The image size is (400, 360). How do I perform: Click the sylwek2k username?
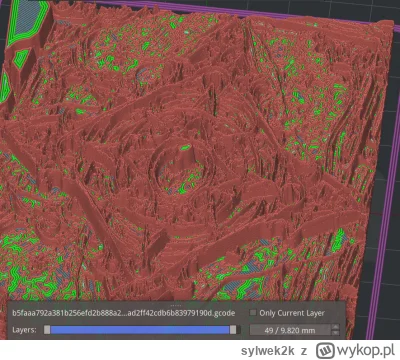click(x=268, y=351)
